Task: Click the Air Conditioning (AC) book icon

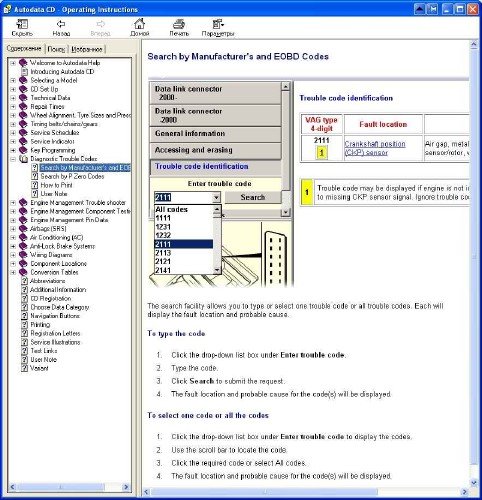Action: coord(23,237)
